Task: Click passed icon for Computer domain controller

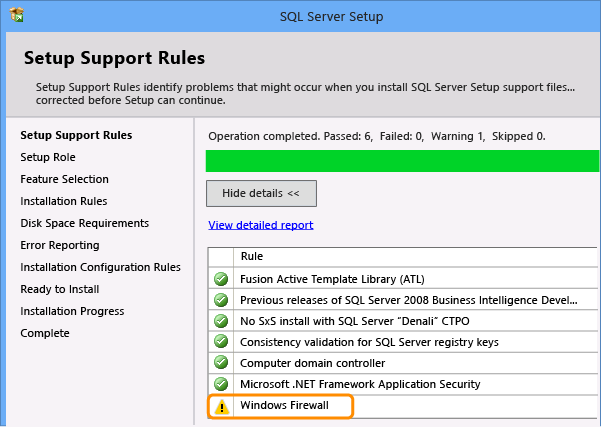Action: coord(220,363)
